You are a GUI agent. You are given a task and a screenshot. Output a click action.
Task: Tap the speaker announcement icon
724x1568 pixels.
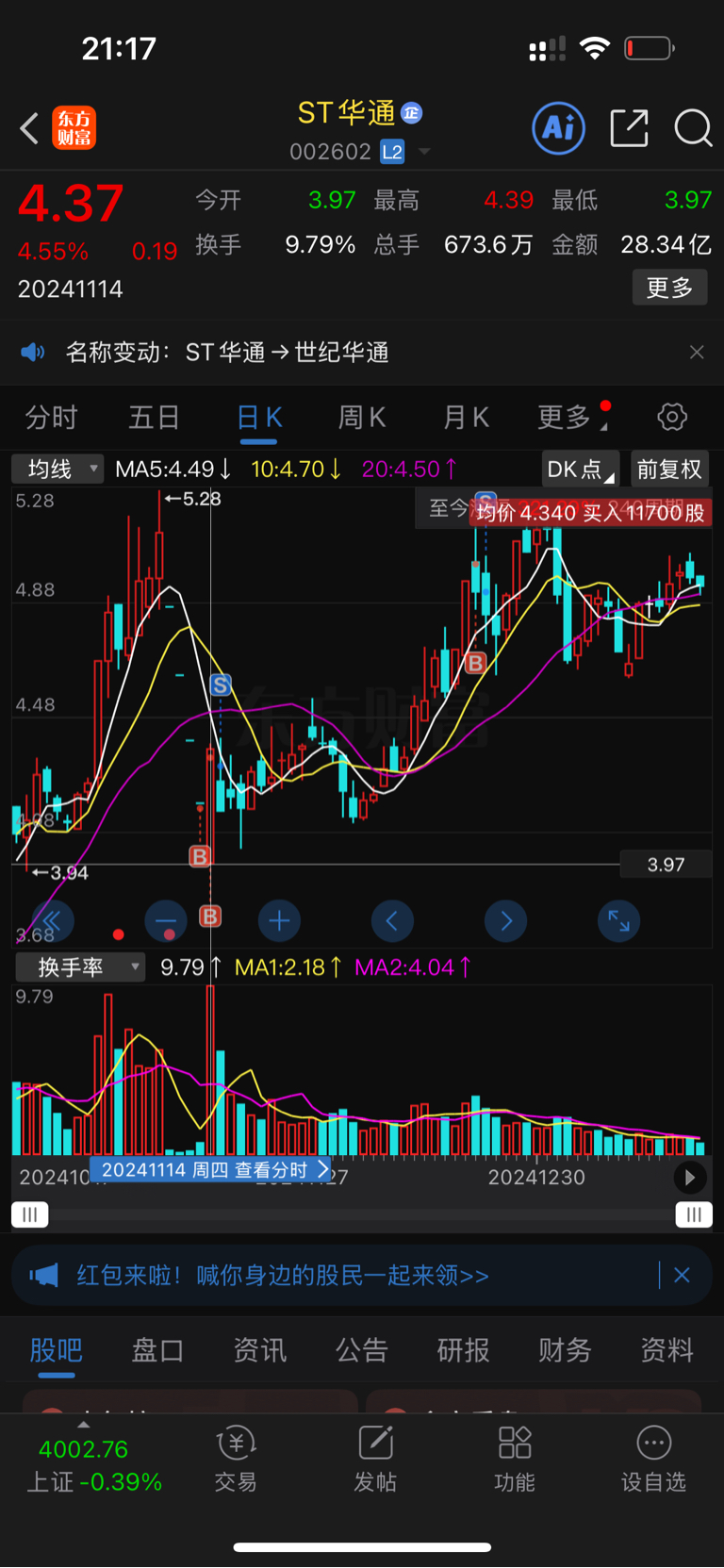(x=33, y=353)
